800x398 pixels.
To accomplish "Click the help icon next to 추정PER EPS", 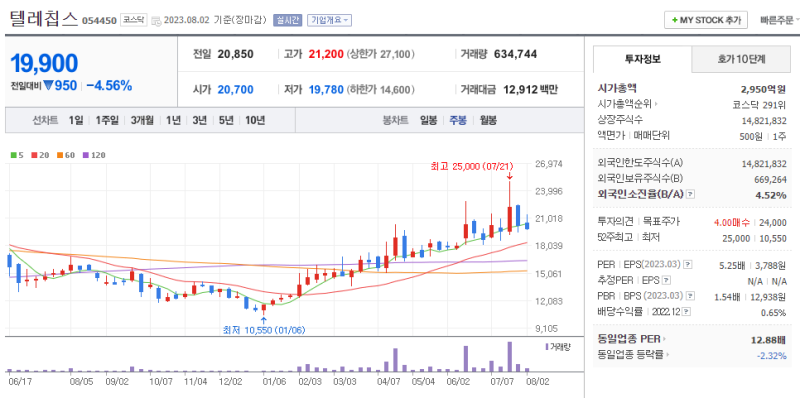I will [x=666, y=280].
